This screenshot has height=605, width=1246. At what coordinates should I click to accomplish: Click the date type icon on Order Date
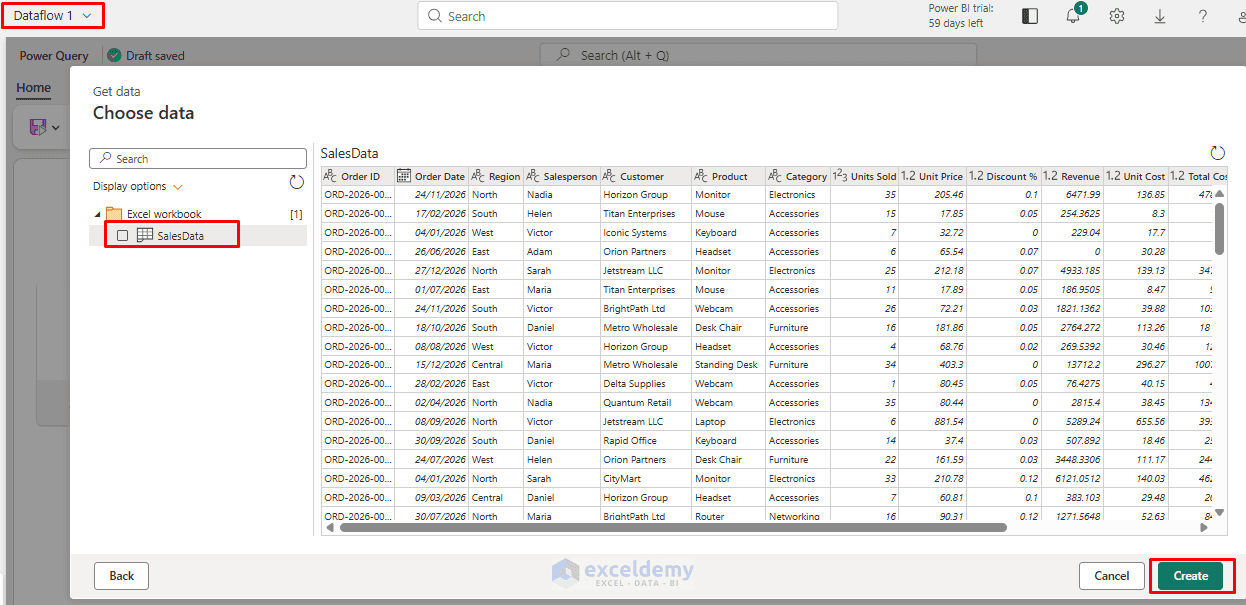click(x=404, y=176)
